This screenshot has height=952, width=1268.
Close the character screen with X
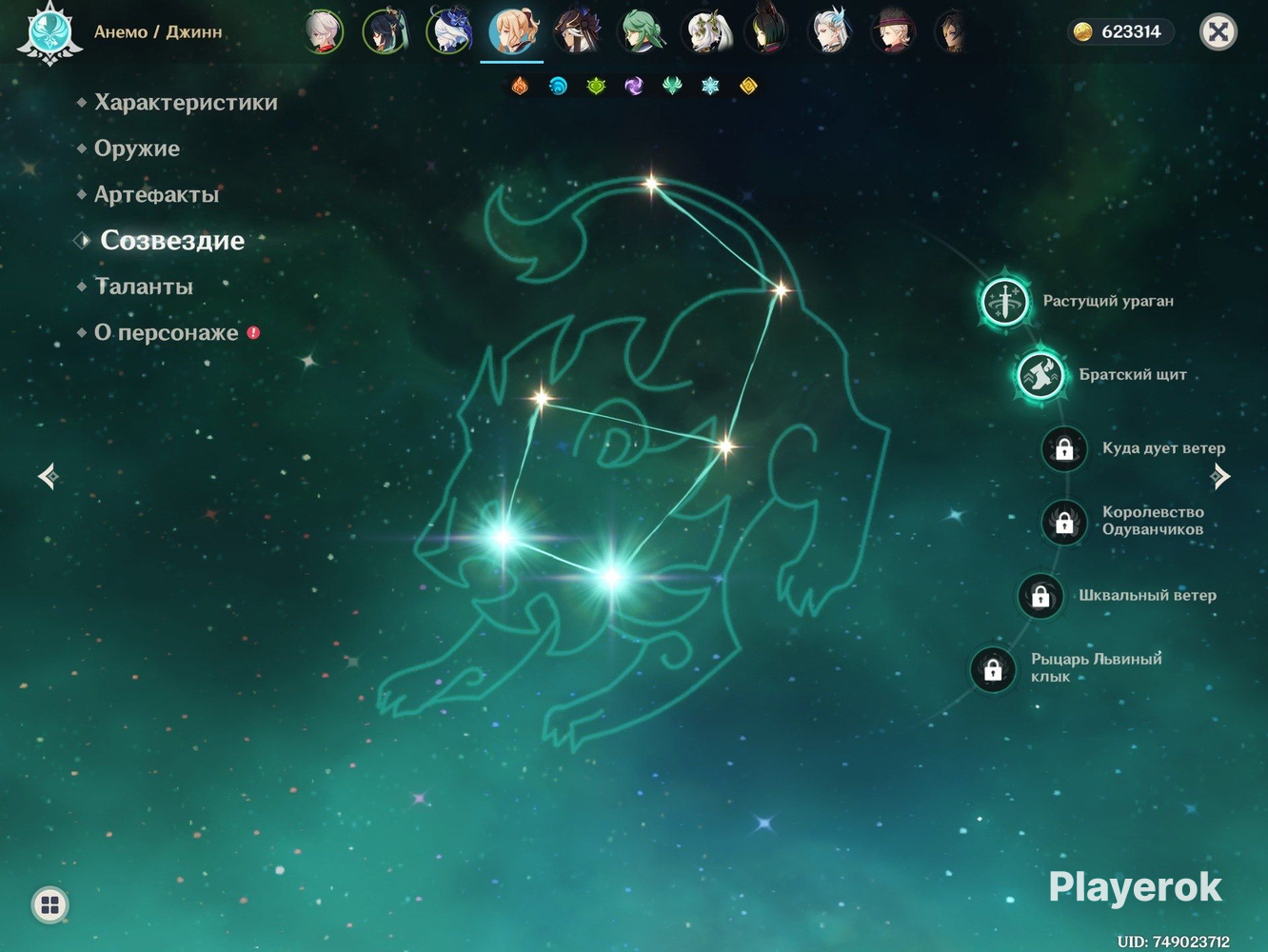(1218, 32)
